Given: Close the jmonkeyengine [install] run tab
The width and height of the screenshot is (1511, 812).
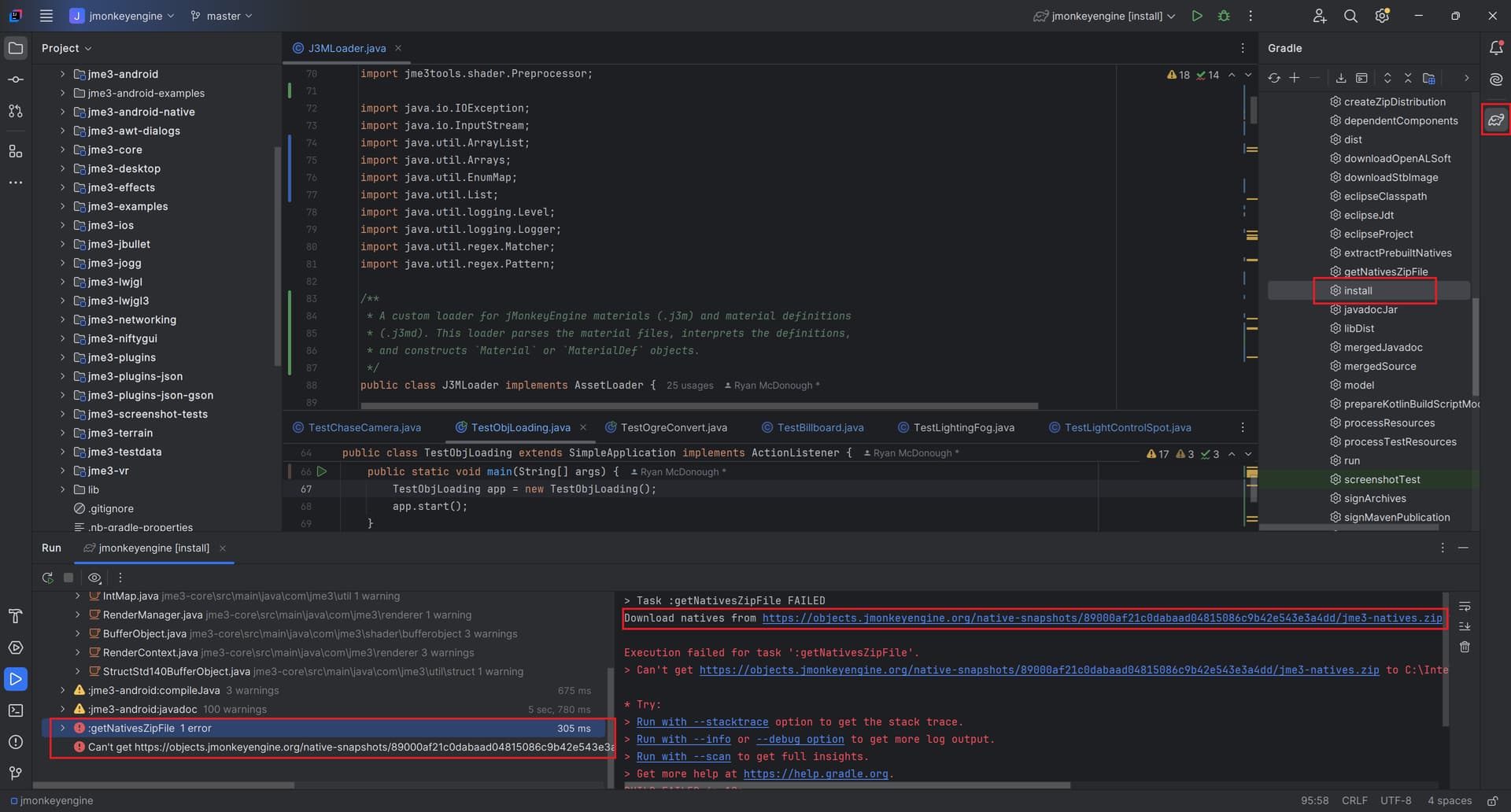Looking at the screenshot, I should (x=223, y=548).
